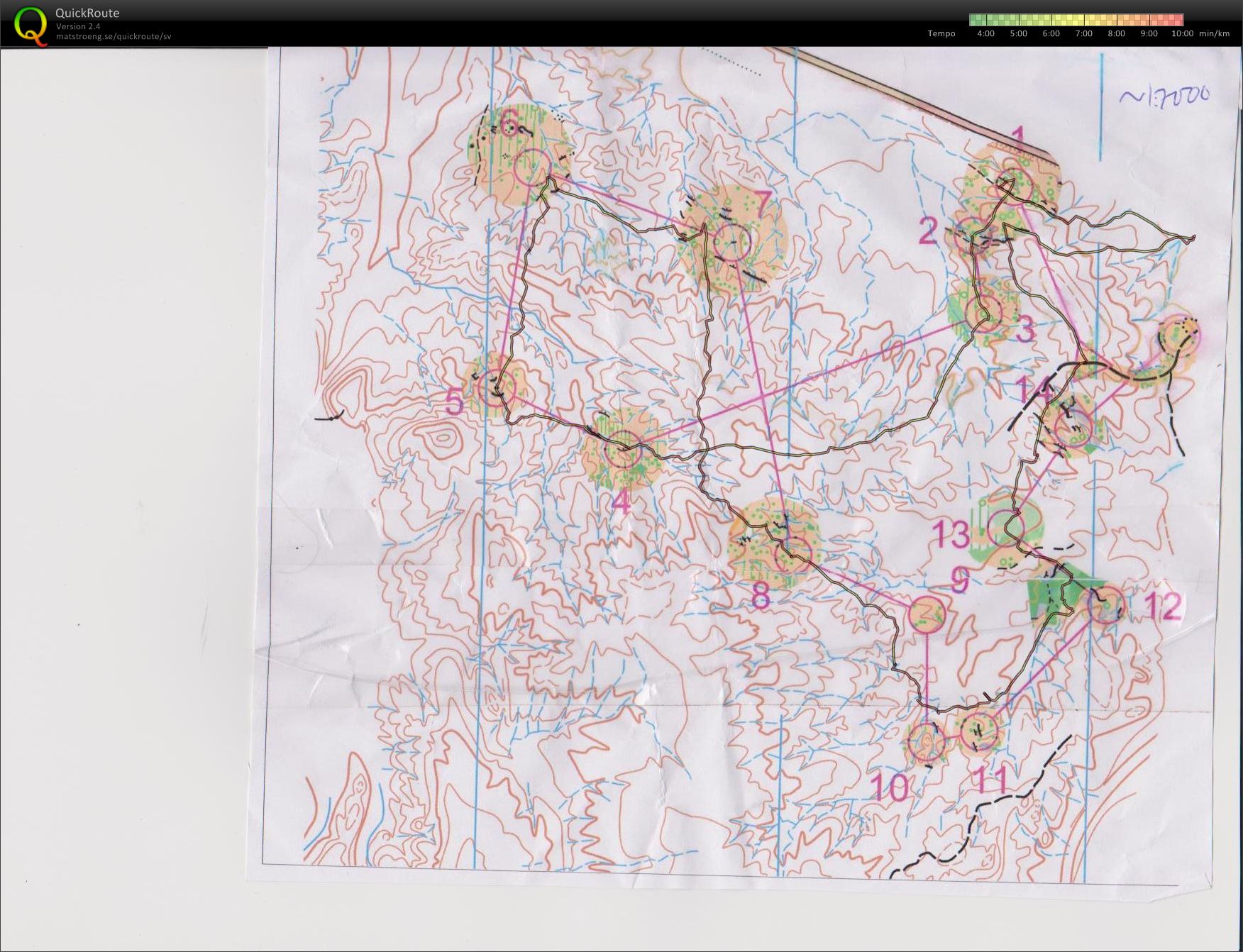Click the pink number 4 control label
Screen dimensions: 1243x952
tap(621, 502)
